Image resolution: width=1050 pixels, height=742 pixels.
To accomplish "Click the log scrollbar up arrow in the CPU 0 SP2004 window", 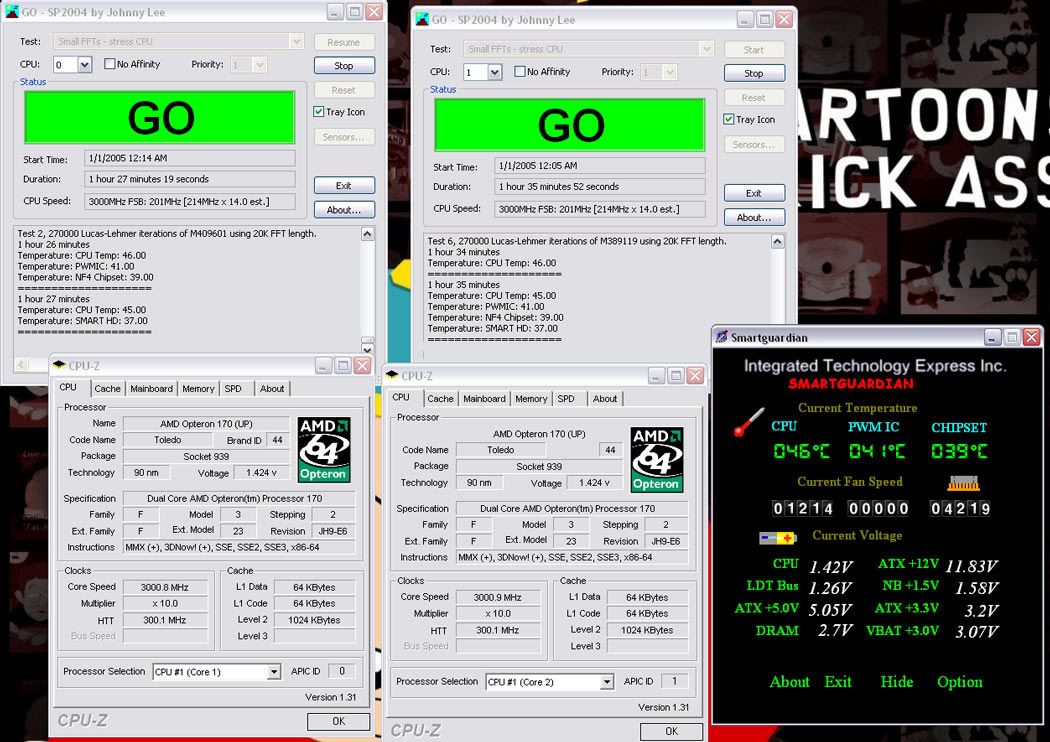I will (368, 234).
